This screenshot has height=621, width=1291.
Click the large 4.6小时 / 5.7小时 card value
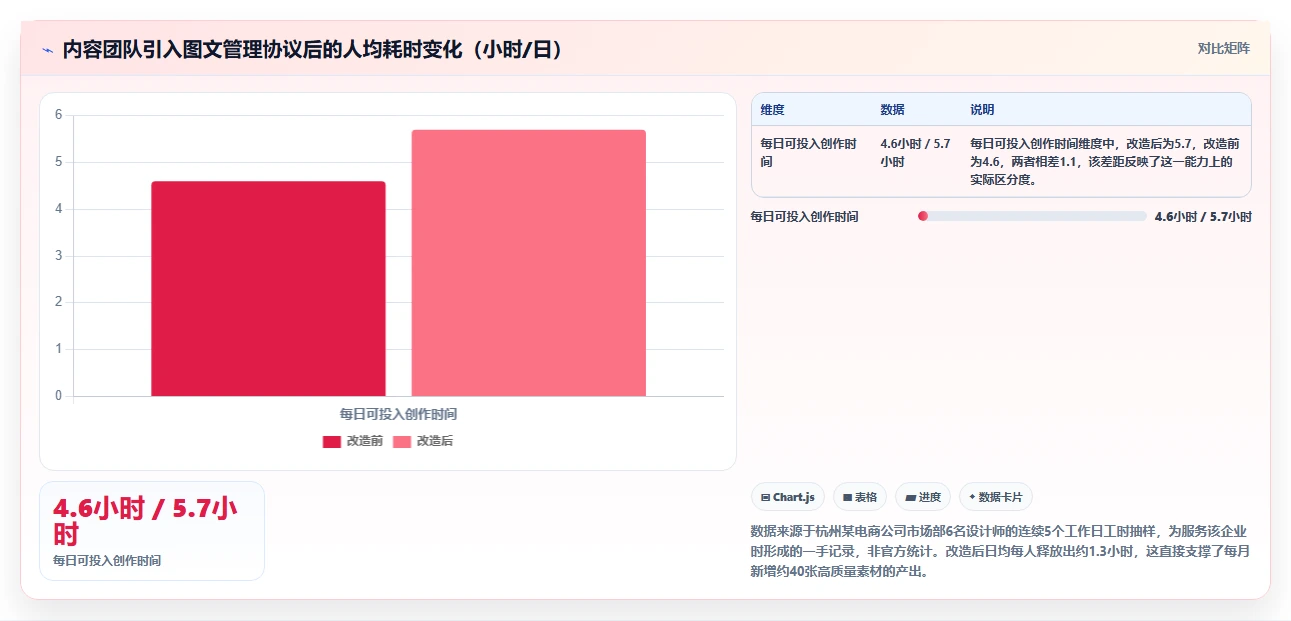point(145,520)
